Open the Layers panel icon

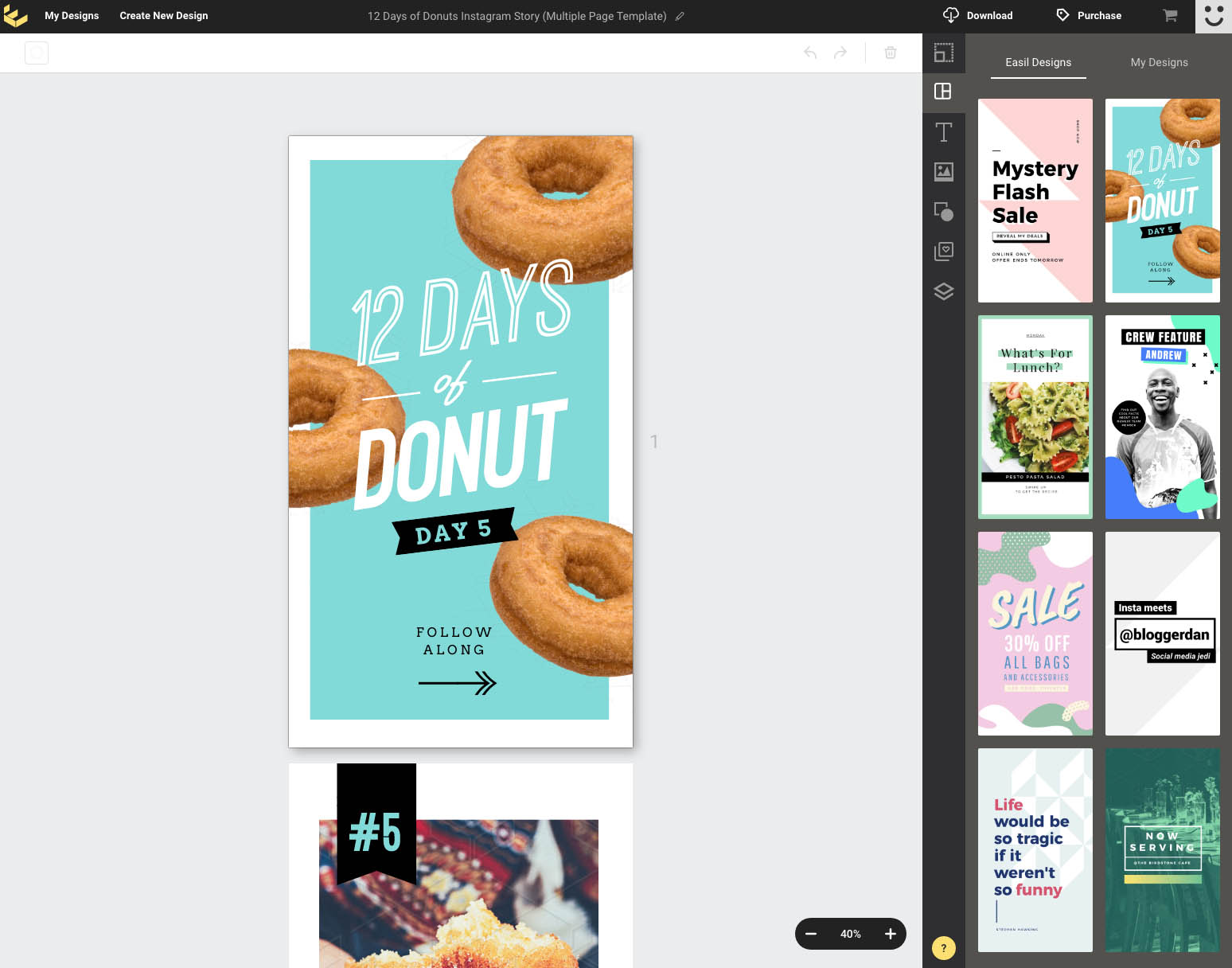point(943,291)
